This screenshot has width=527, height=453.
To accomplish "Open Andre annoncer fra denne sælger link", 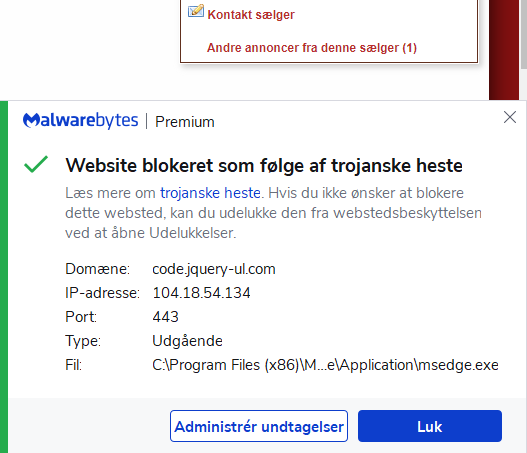I will [x=312, y=48].
